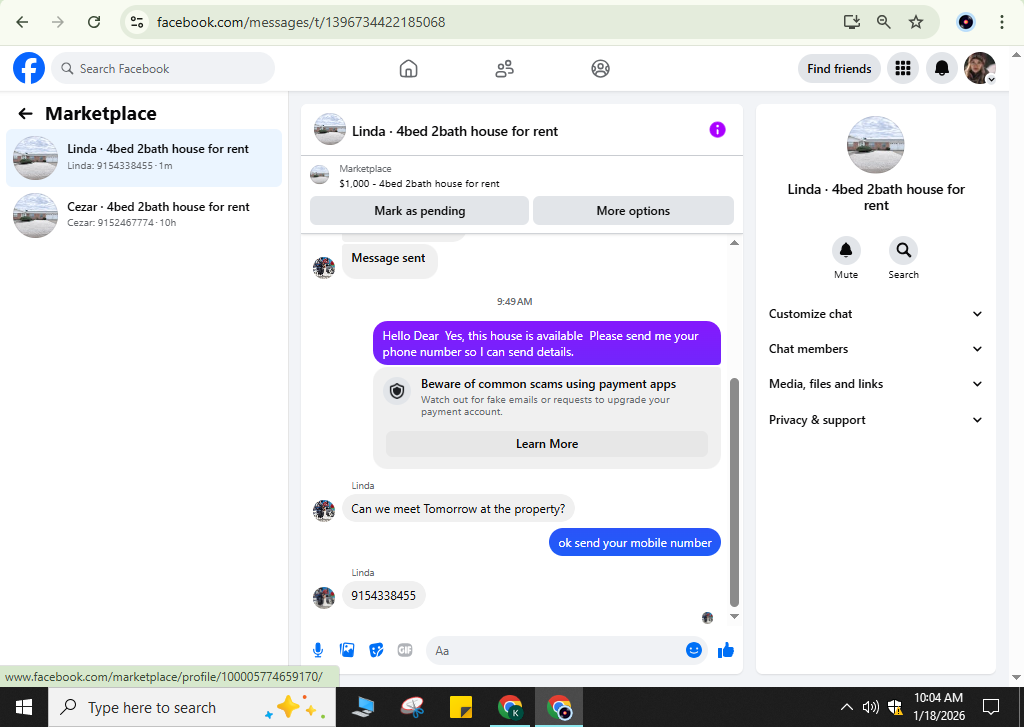The width and height of the screenshot is (1024, 727).
Task: Click 'Can we meet Tomorrow' message
Action: (458, 509)
